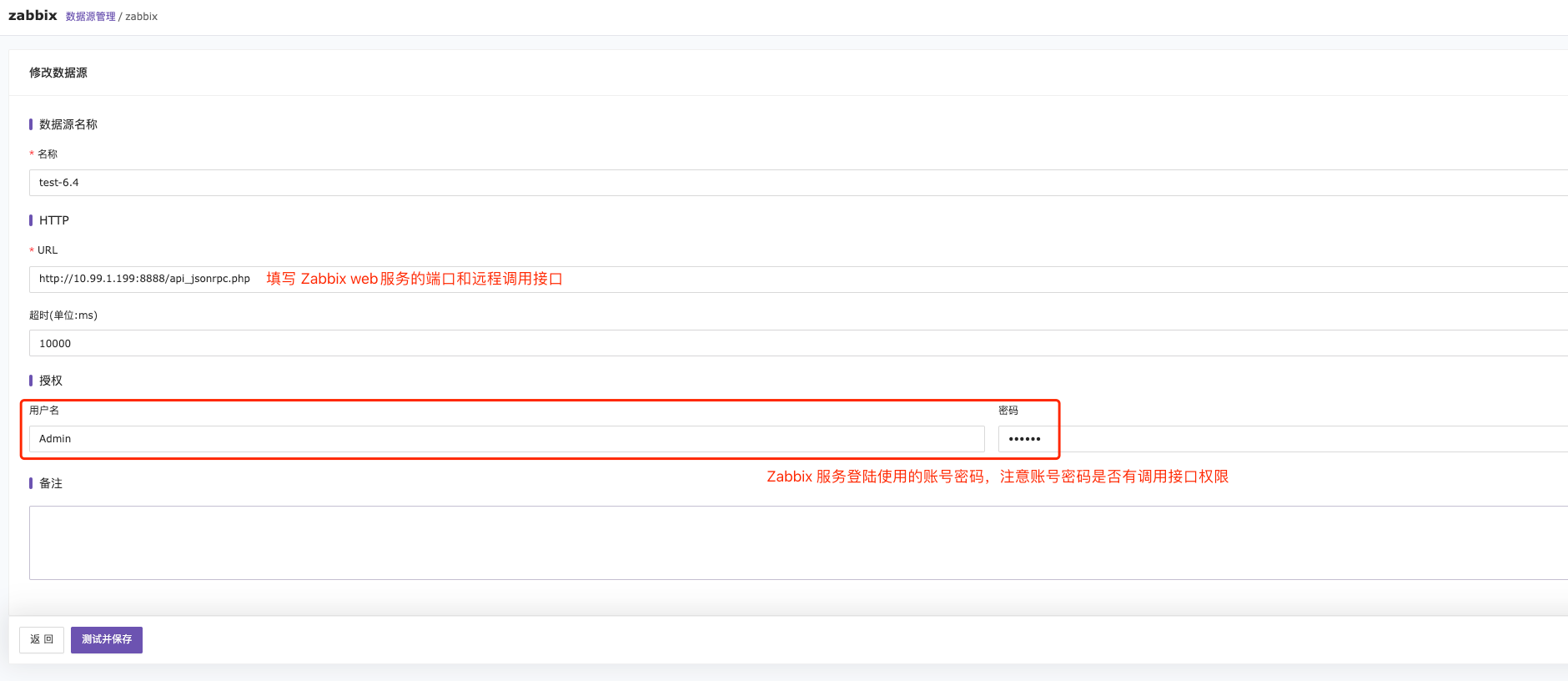Click the required asterisk beside URL label
The image size is (1568, 681).
[x=31, y=250]
